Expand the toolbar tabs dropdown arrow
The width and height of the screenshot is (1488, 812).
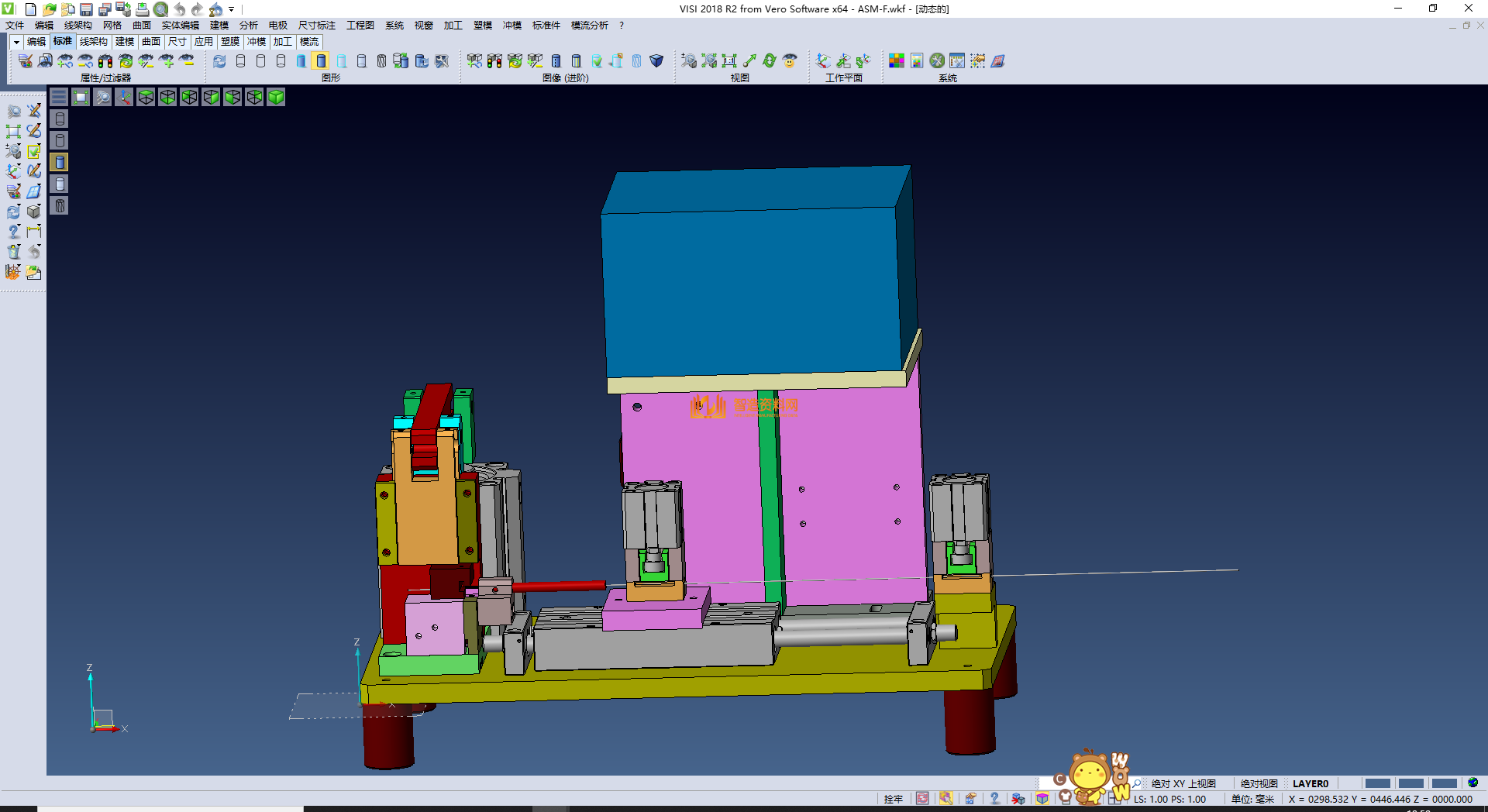pyautogui.click(x=15, y=42)
